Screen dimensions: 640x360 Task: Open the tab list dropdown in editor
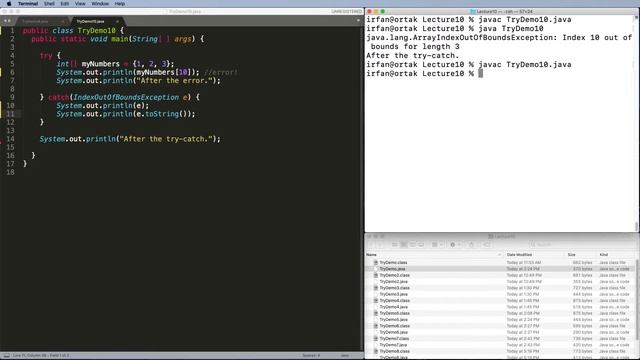[358, 20]
